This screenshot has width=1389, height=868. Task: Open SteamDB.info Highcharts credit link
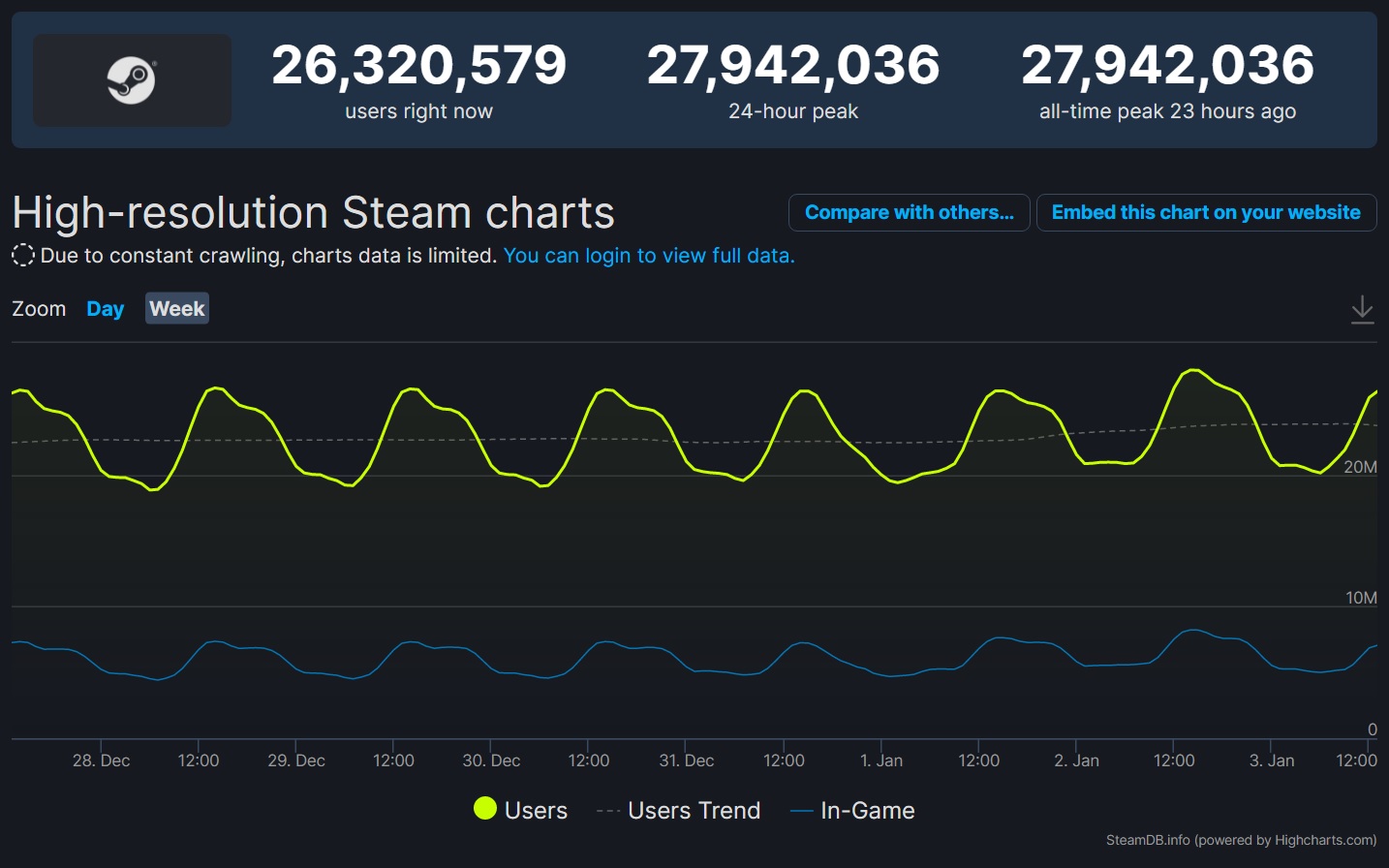tap(1241, 840)
